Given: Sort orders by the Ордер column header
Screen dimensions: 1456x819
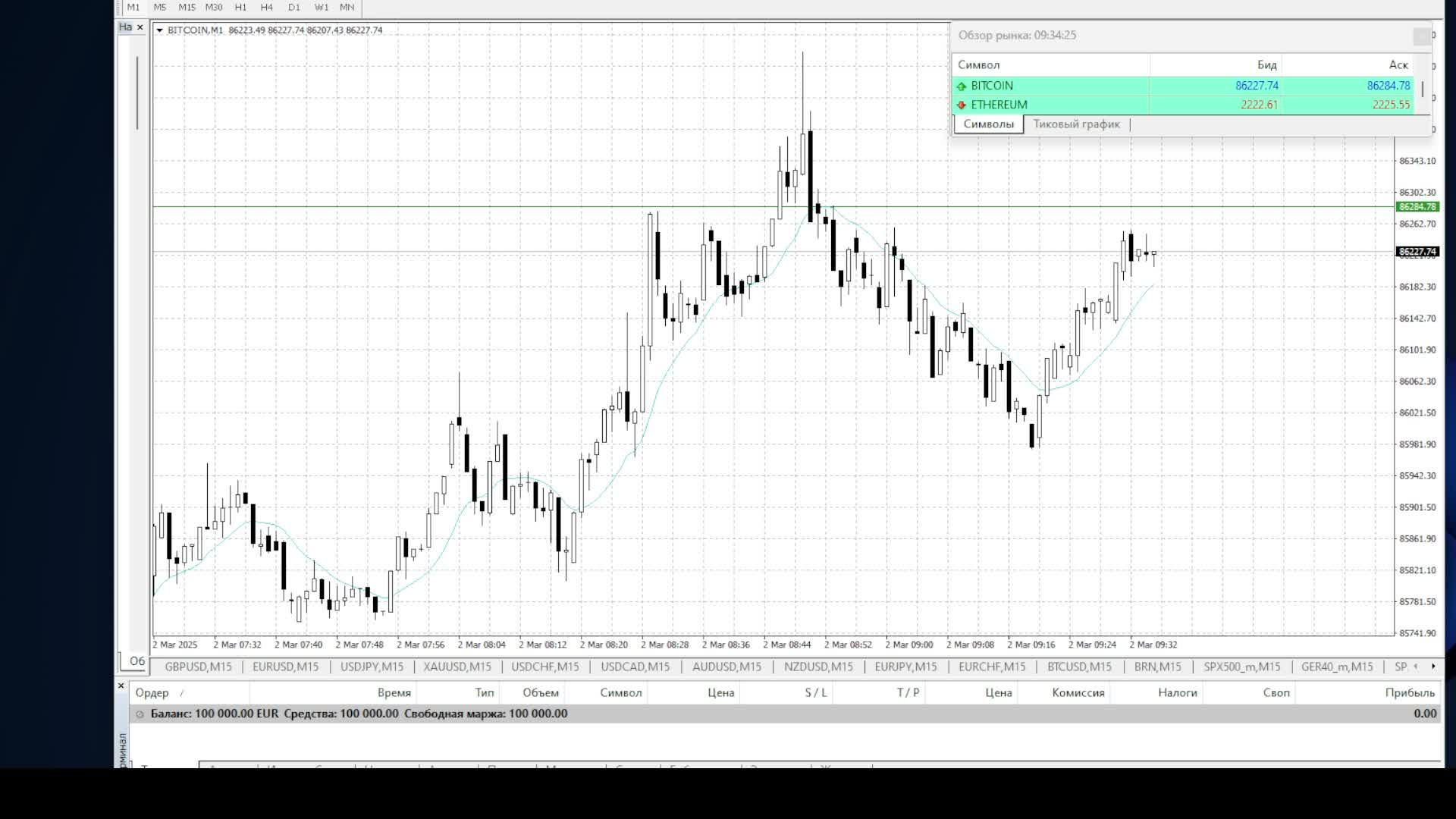Looking at the screenshot, I should [x=152, y=693].
